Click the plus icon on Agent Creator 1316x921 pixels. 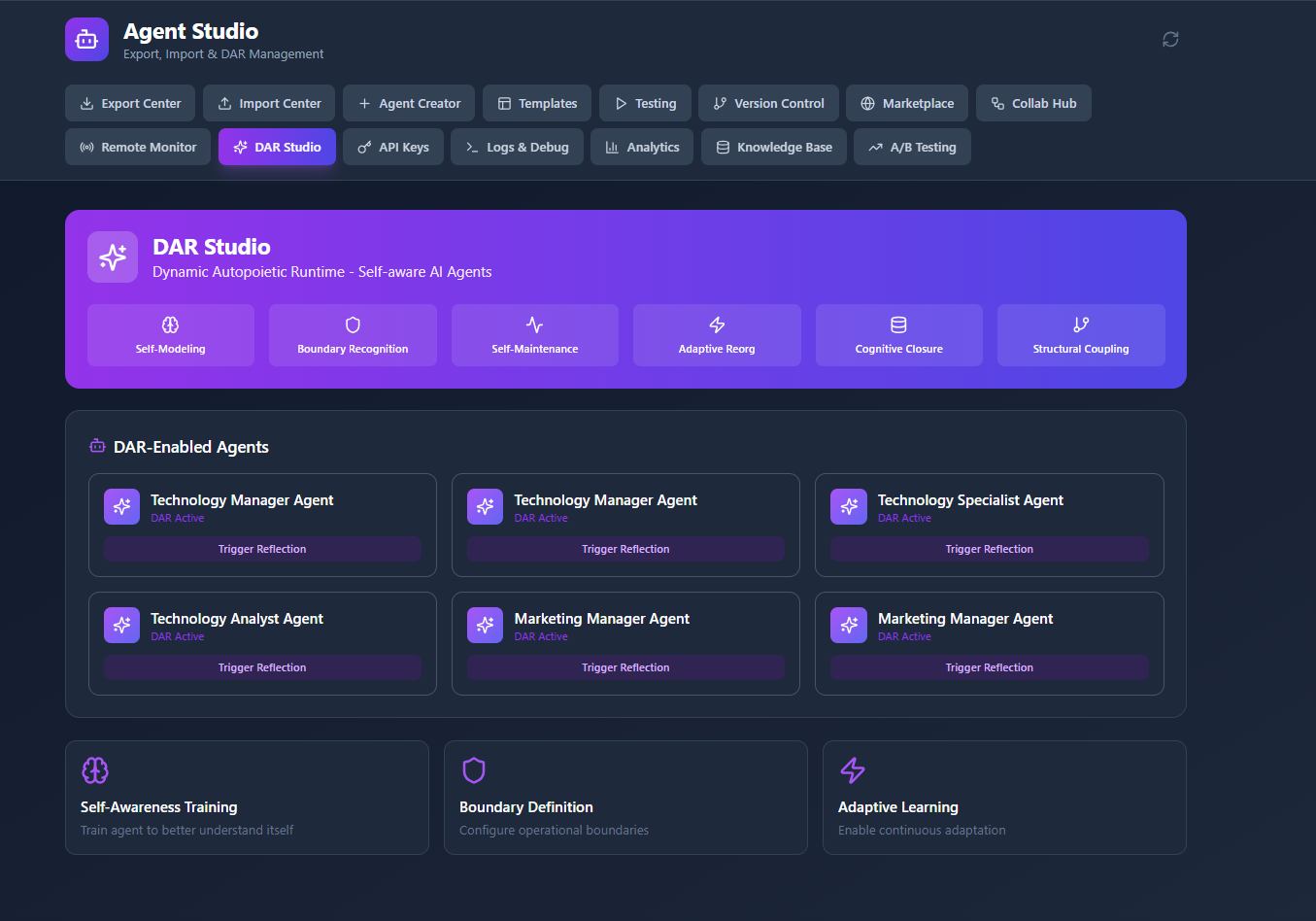point(364,104)
